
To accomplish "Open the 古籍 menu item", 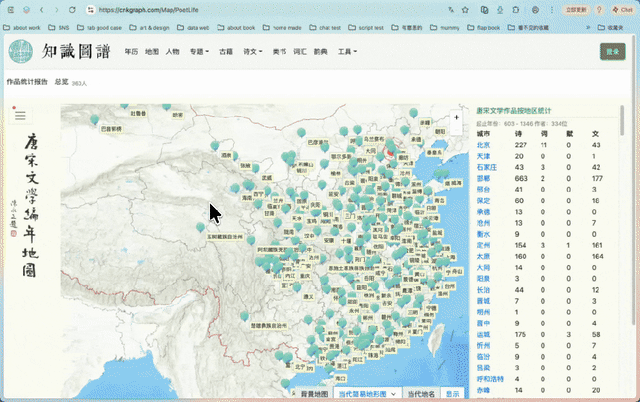I will point(226,51).
